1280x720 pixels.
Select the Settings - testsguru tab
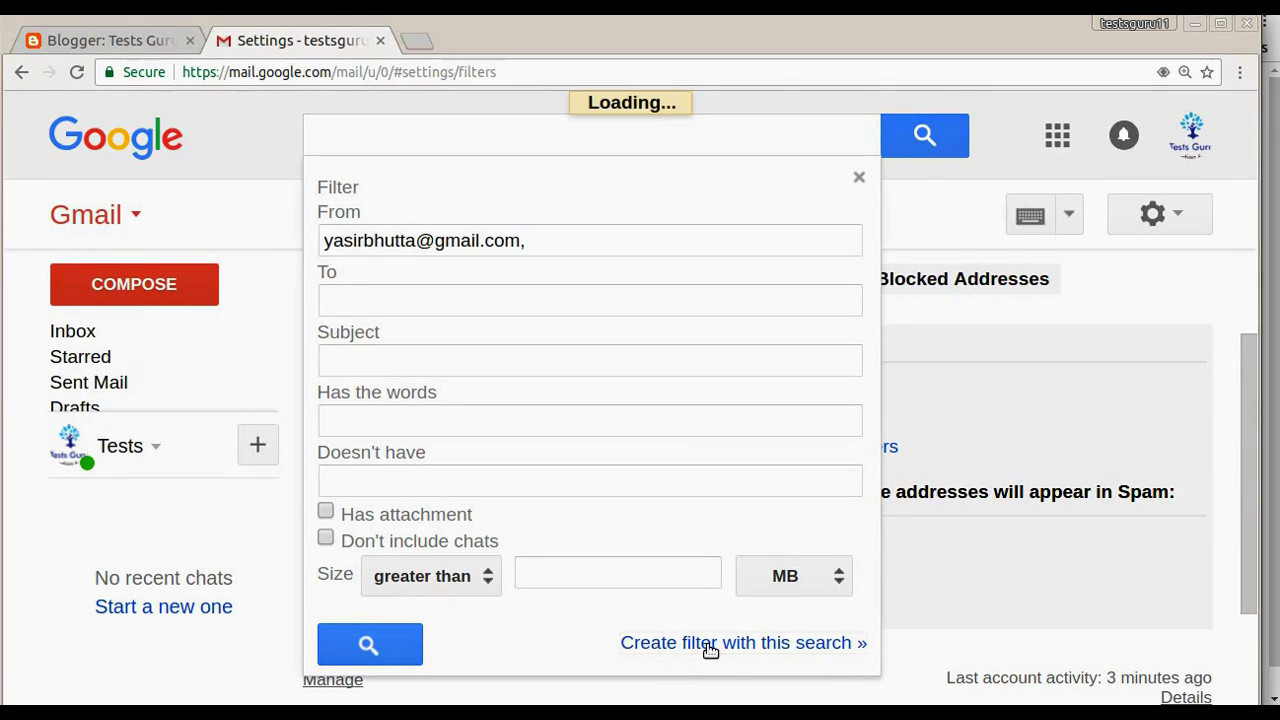pyautogui.click(x=301, y=41)
